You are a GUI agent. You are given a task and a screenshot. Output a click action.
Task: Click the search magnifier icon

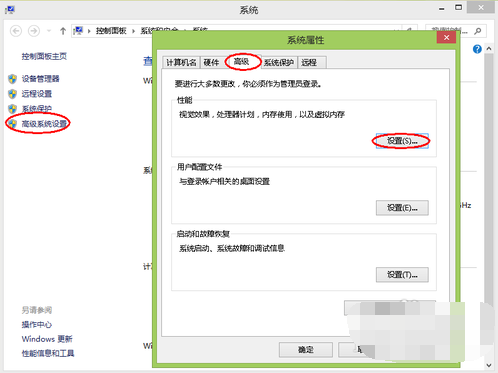(x=478, y=31)
